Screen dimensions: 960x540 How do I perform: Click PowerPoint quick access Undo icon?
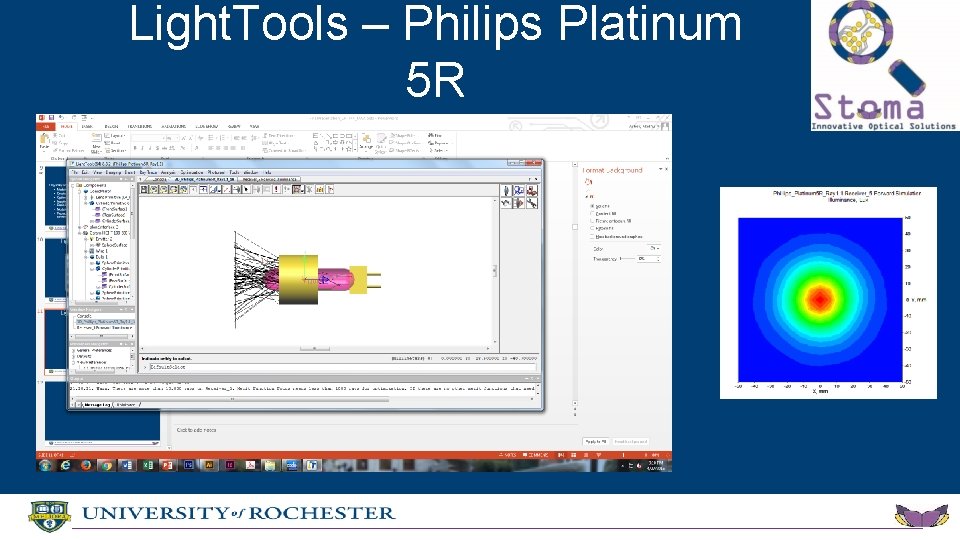pos(61,118)
